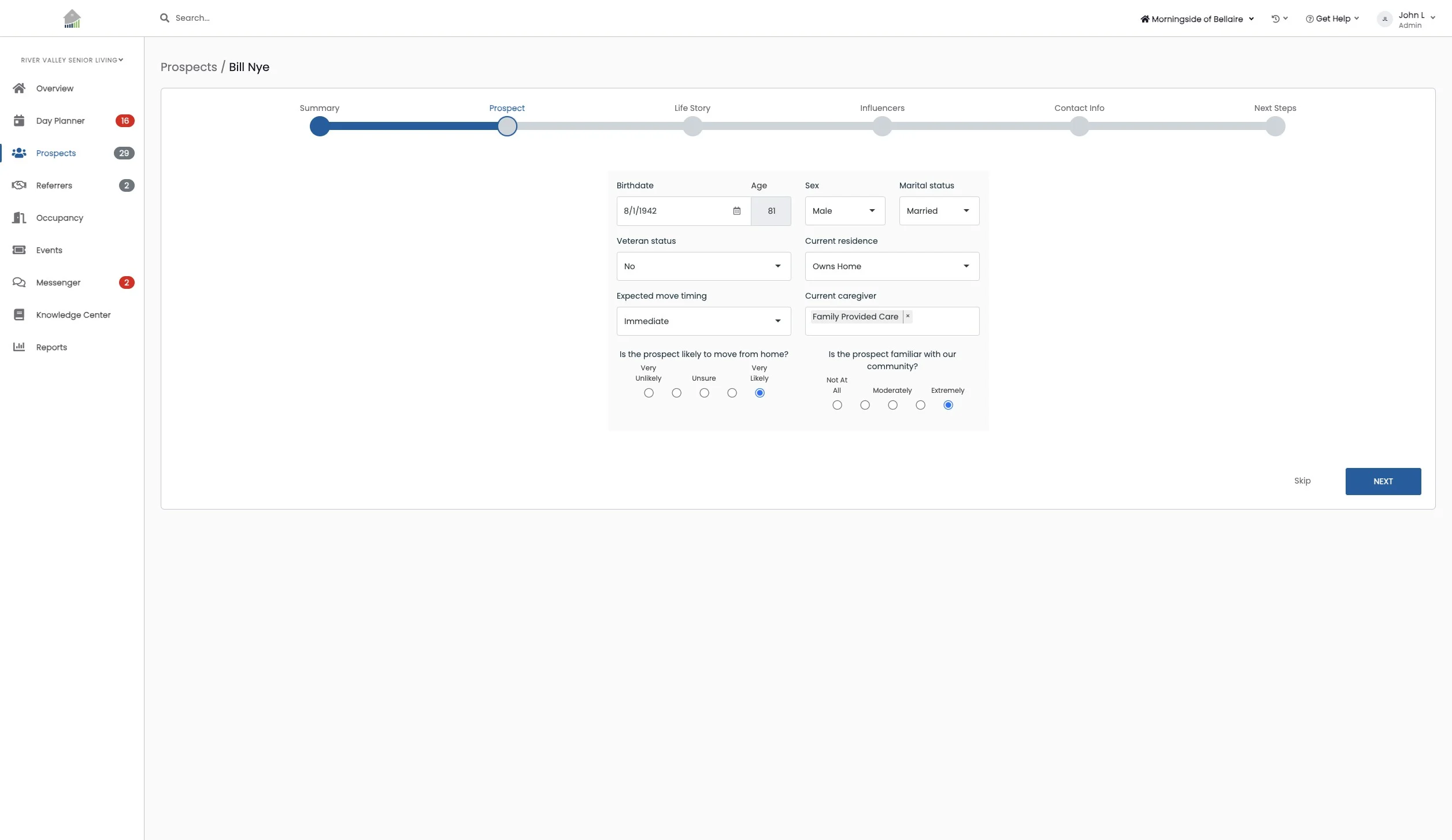Open the Expected move timing dropdown

tap(703, 321)
